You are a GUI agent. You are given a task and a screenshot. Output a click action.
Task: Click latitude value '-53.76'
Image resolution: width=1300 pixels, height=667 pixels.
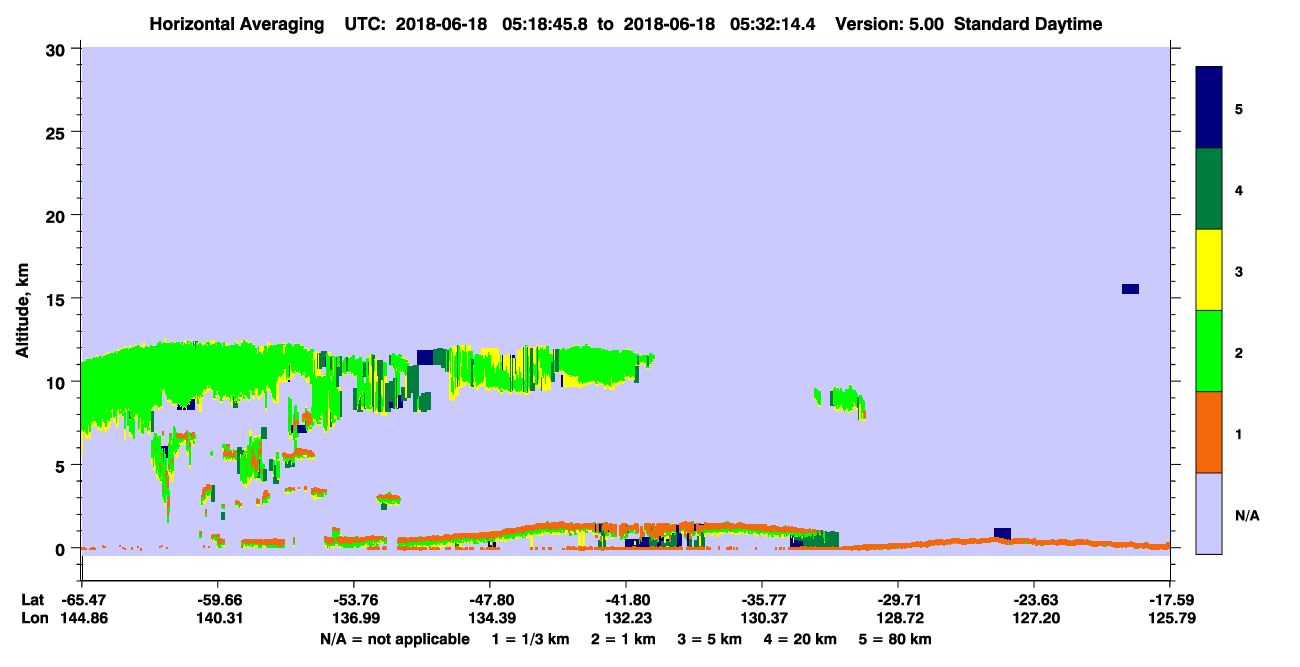[354, 600]
